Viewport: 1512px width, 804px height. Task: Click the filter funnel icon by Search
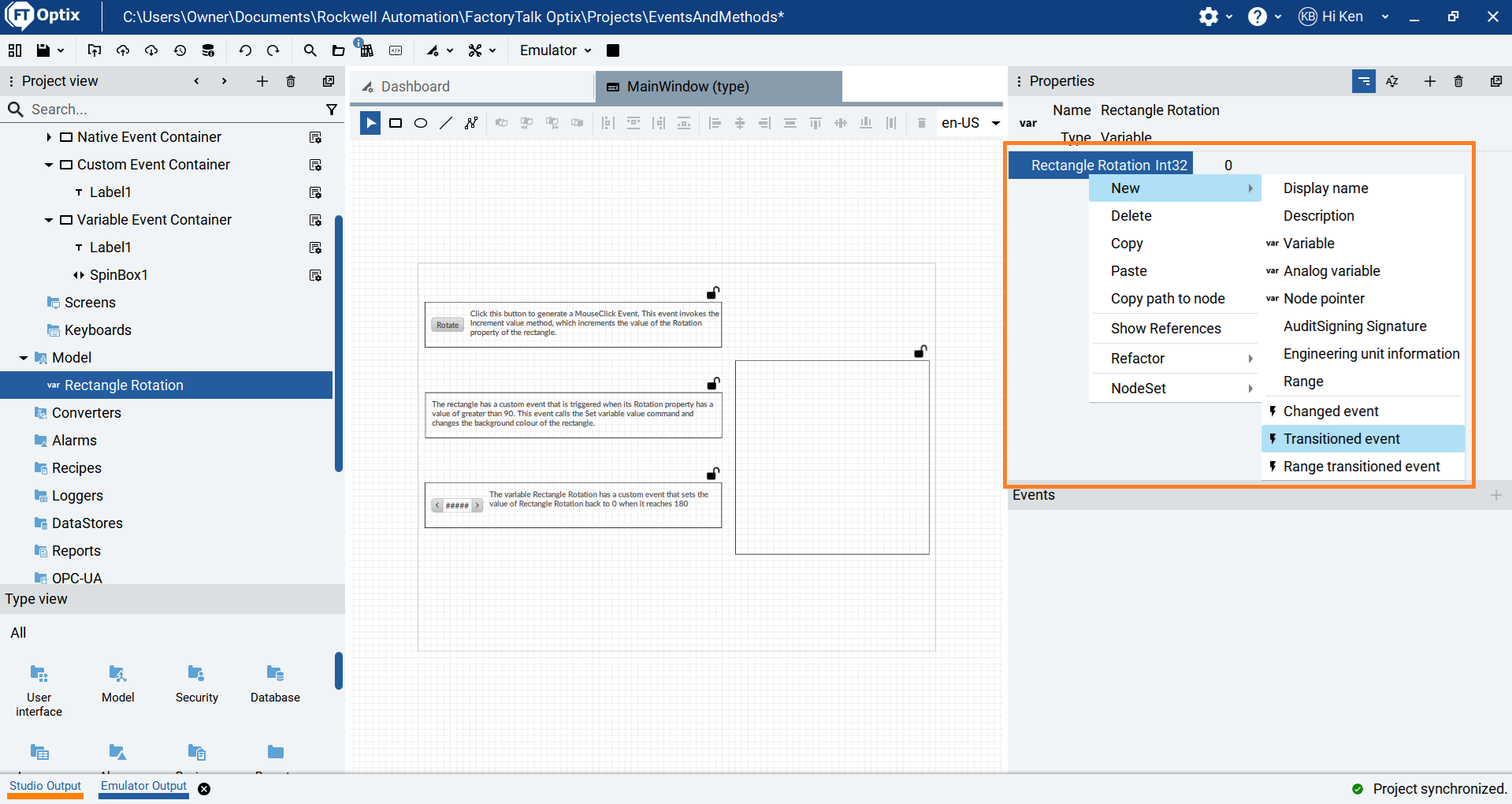click(x=332, y=110)
